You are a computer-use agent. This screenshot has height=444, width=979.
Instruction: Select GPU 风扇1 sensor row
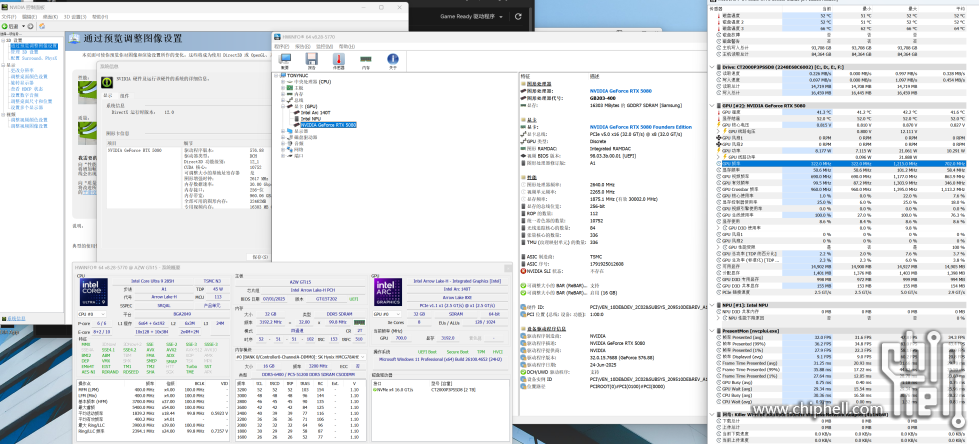coord(844,137)
